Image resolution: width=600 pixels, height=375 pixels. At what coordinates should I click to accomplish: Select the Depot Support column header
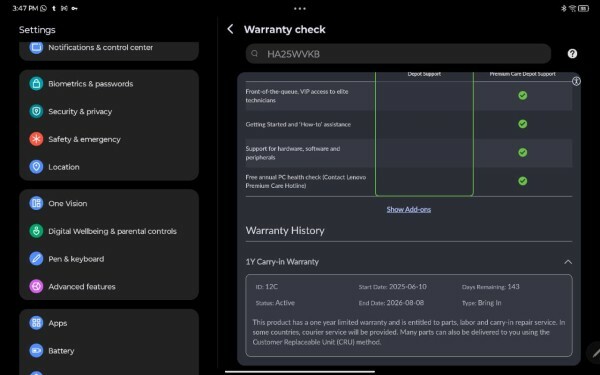424,74
